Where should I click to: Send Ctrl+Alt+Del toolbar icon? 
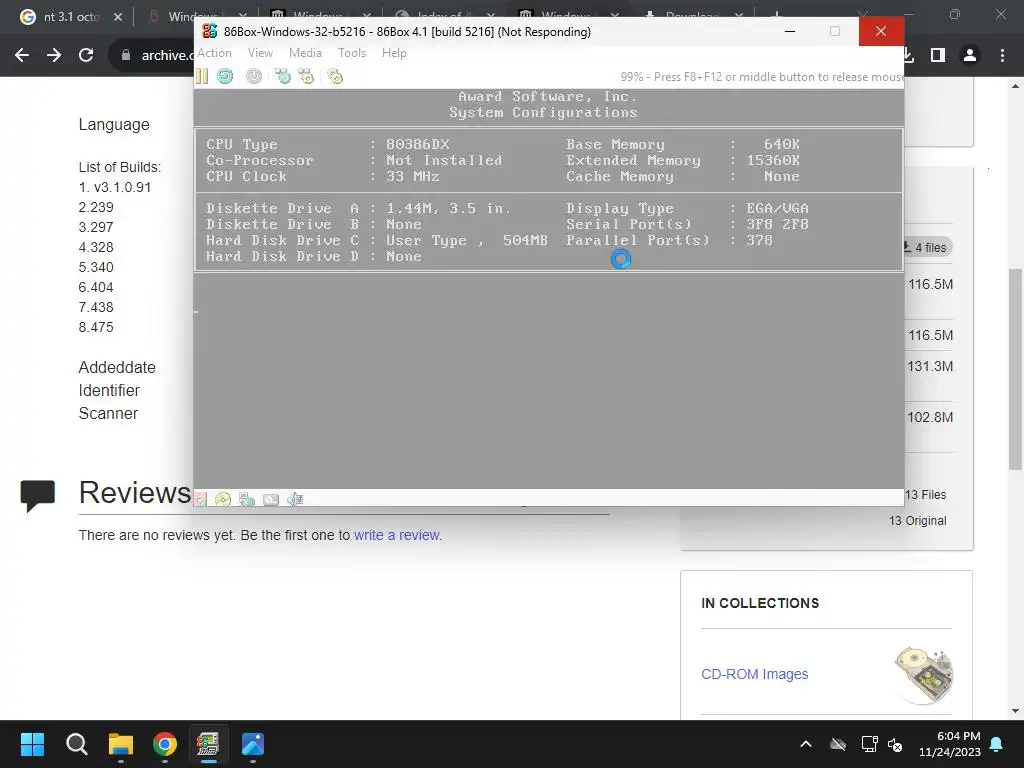[x=283, y=76]
